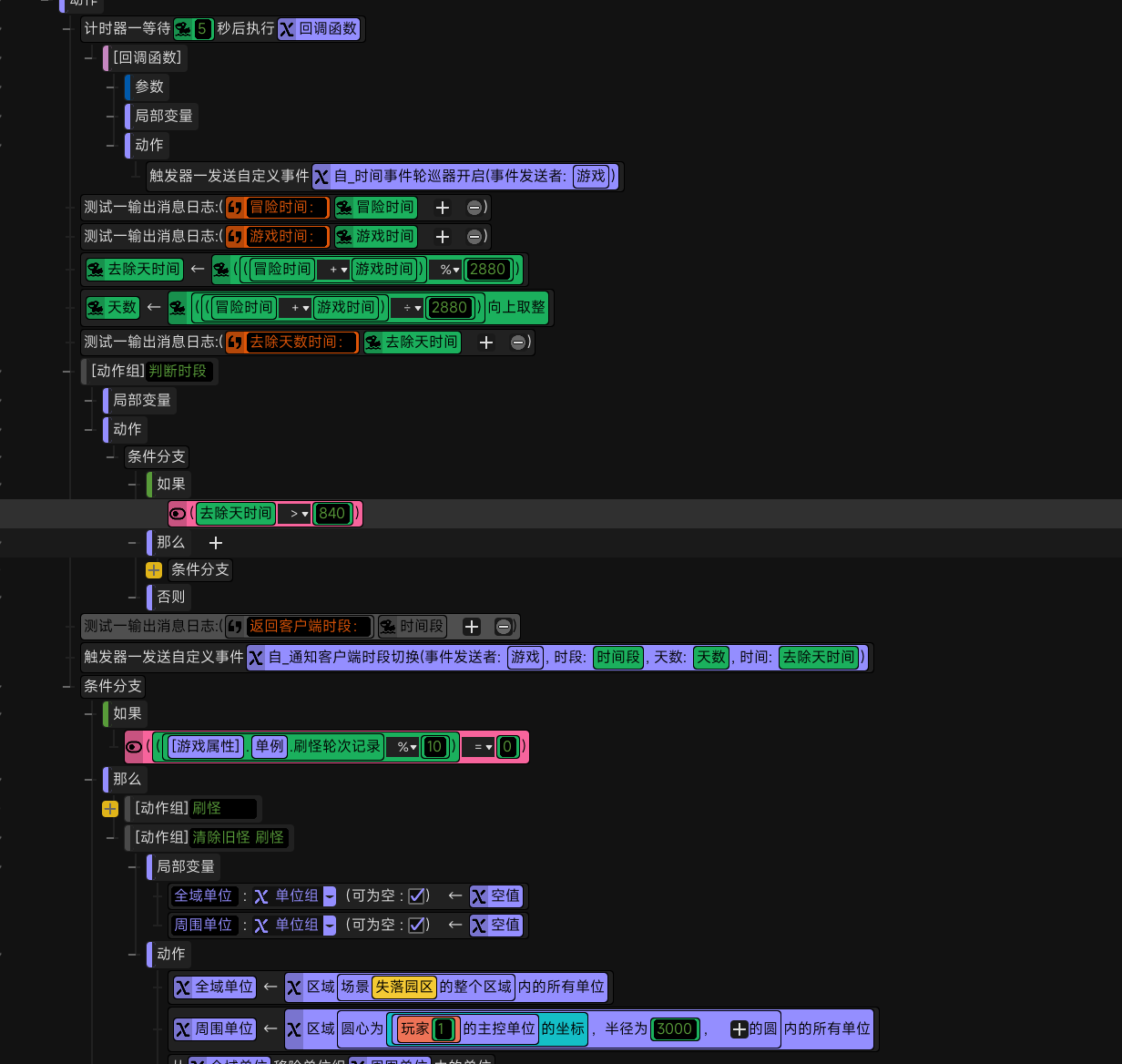1122x1064 pixels.
Task: Remove parameter from 去除天数时间 log row
Action: click(517, 343)
